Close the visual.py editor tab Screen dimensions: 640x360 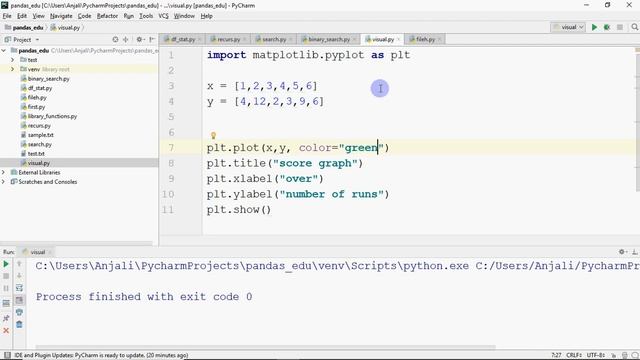(x=398, y=40)
